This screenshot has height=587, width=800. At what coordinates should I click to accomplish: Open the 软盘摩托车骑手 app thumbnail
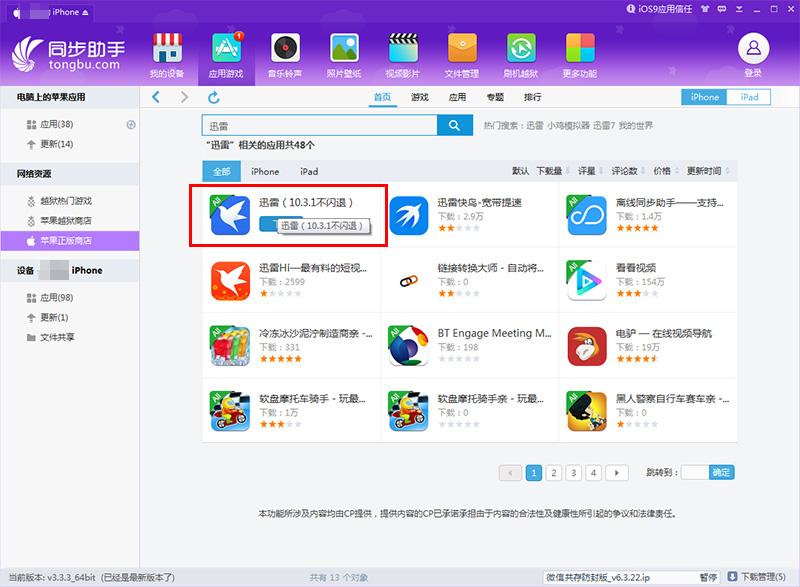click(230, 411)
